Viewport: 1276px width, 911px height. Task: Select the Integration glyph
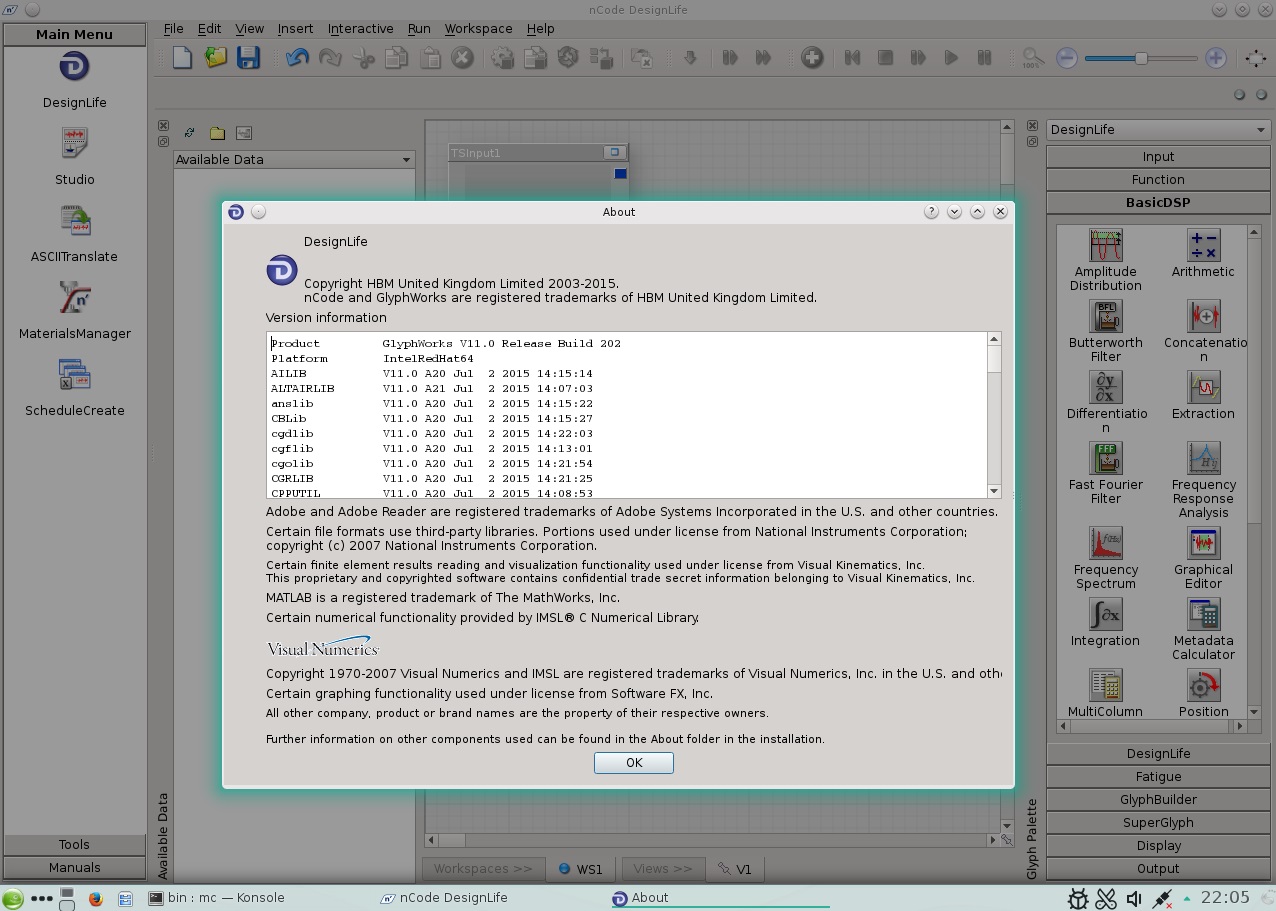(x=1105, y=622)
